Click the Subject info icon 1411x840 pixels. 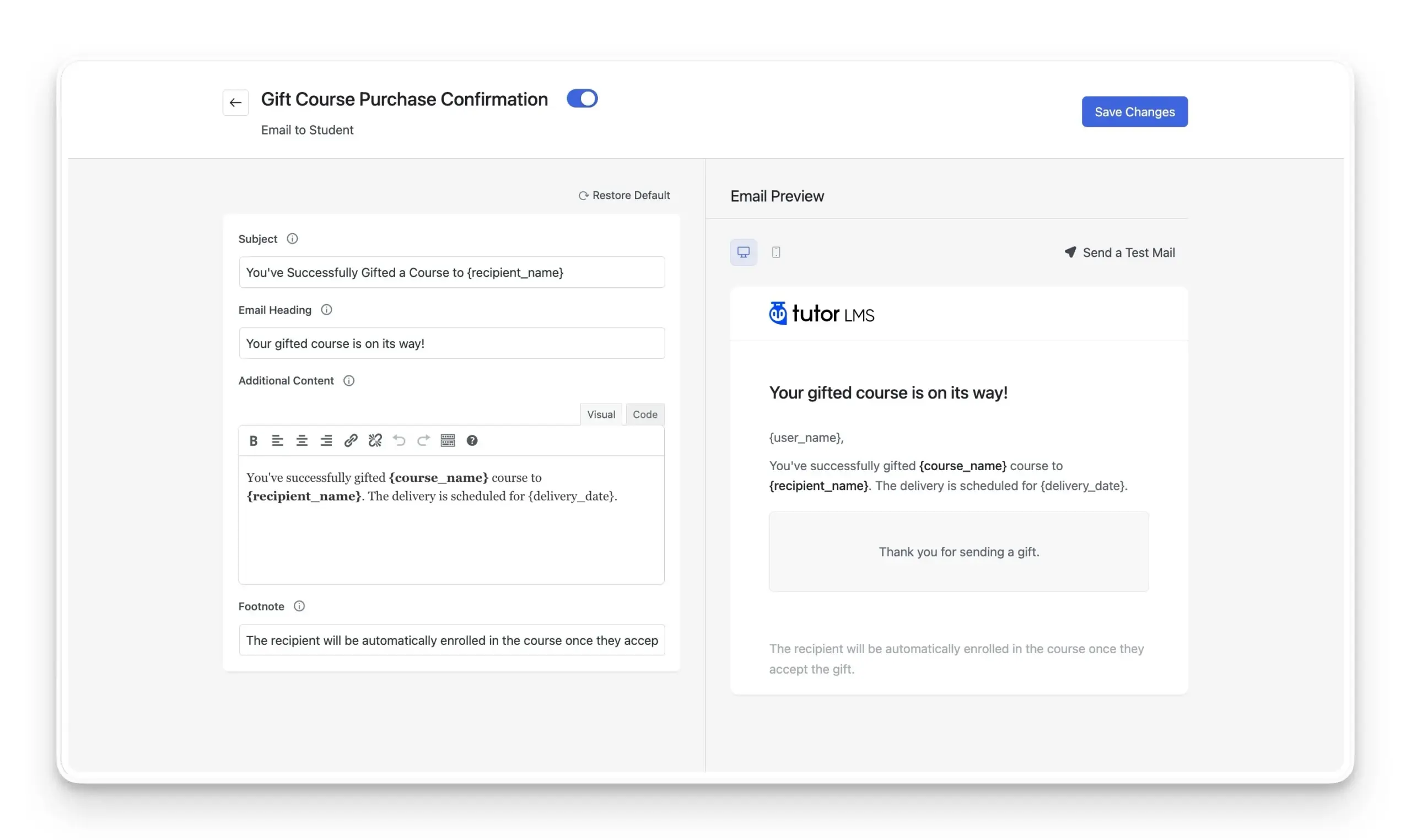point(292,239)
